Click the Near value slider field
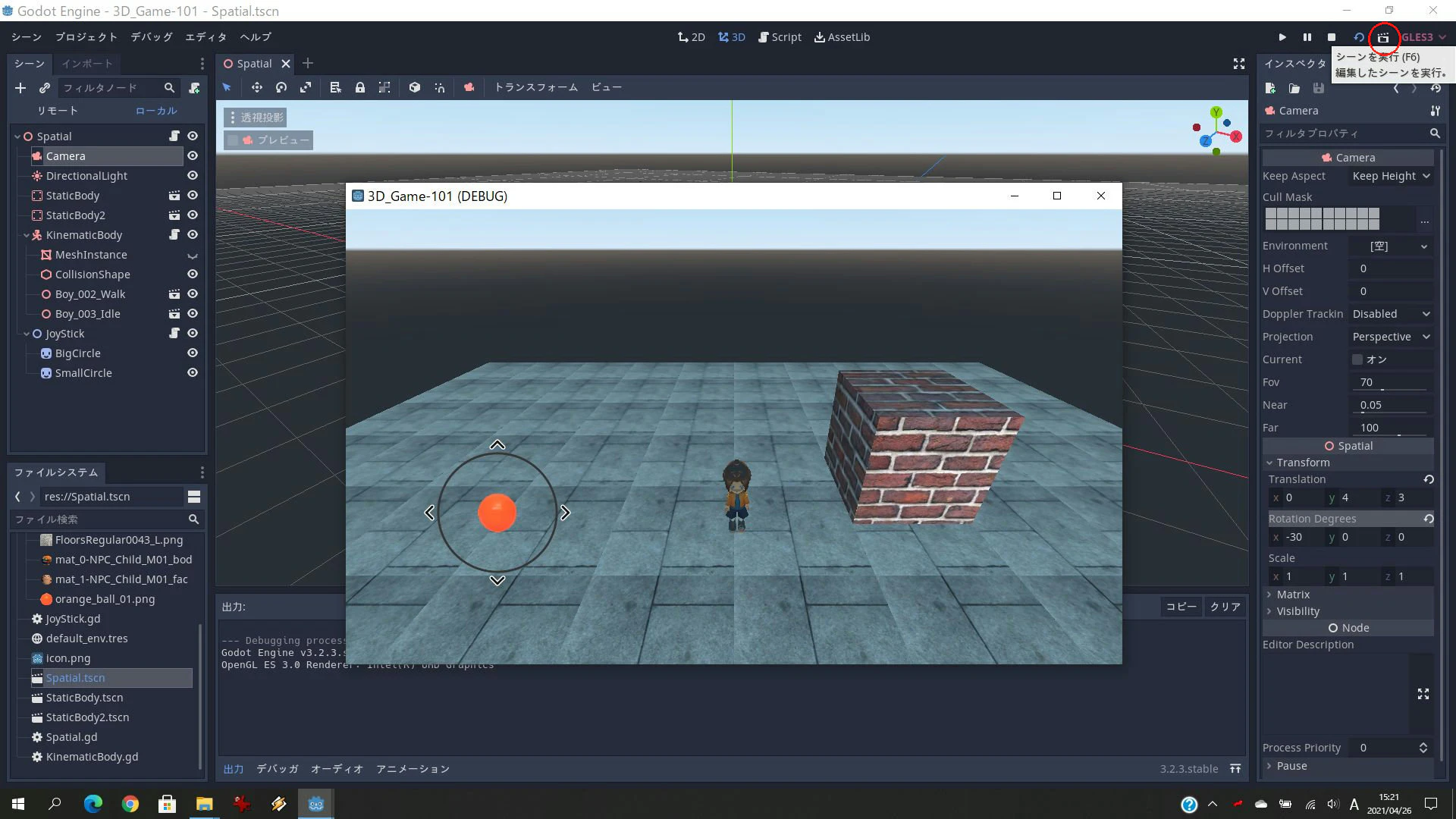 pos(1391,405)
